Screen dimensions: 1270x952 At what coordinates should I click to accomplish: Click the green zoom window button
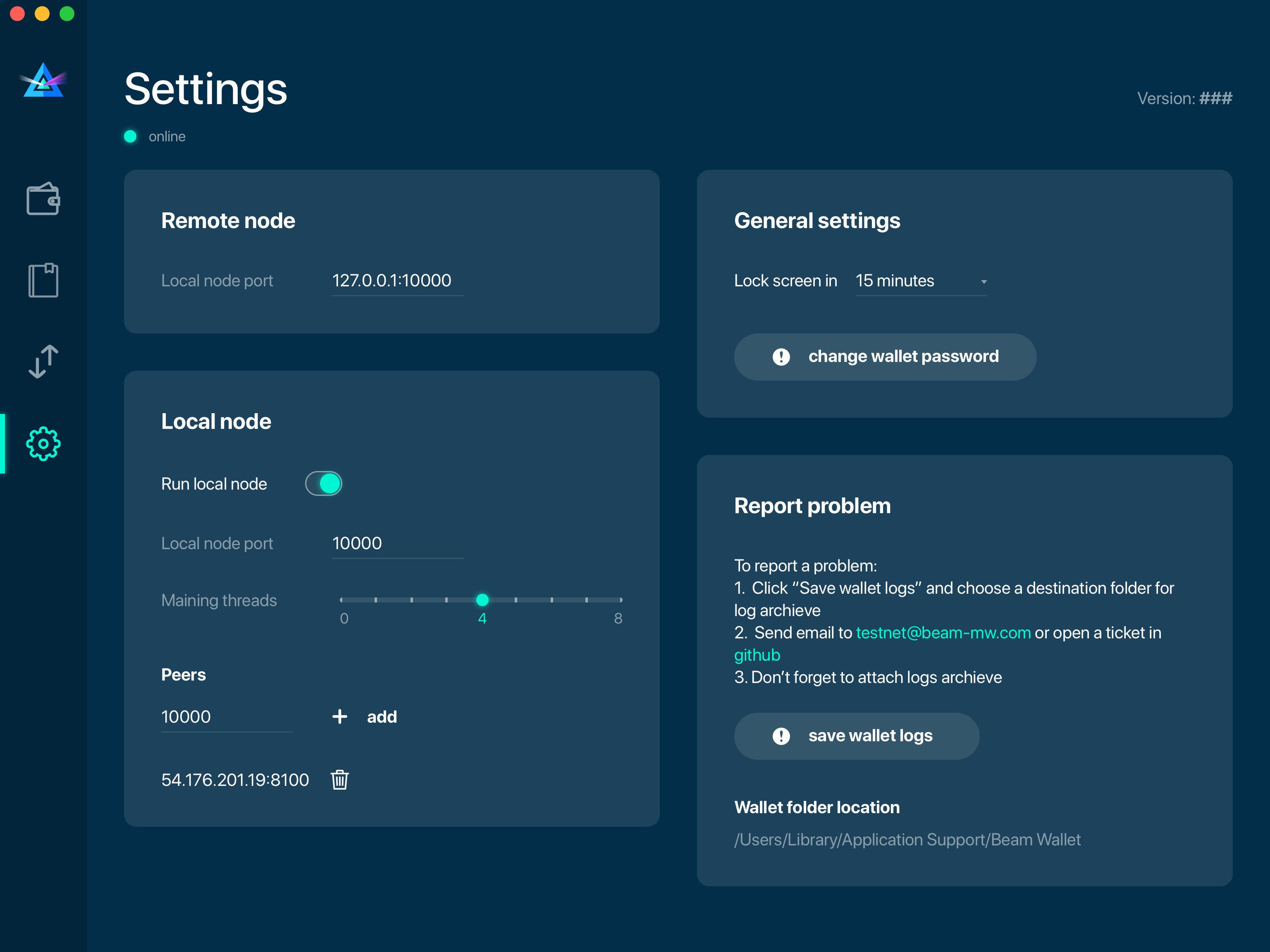[x=67, y=13]
